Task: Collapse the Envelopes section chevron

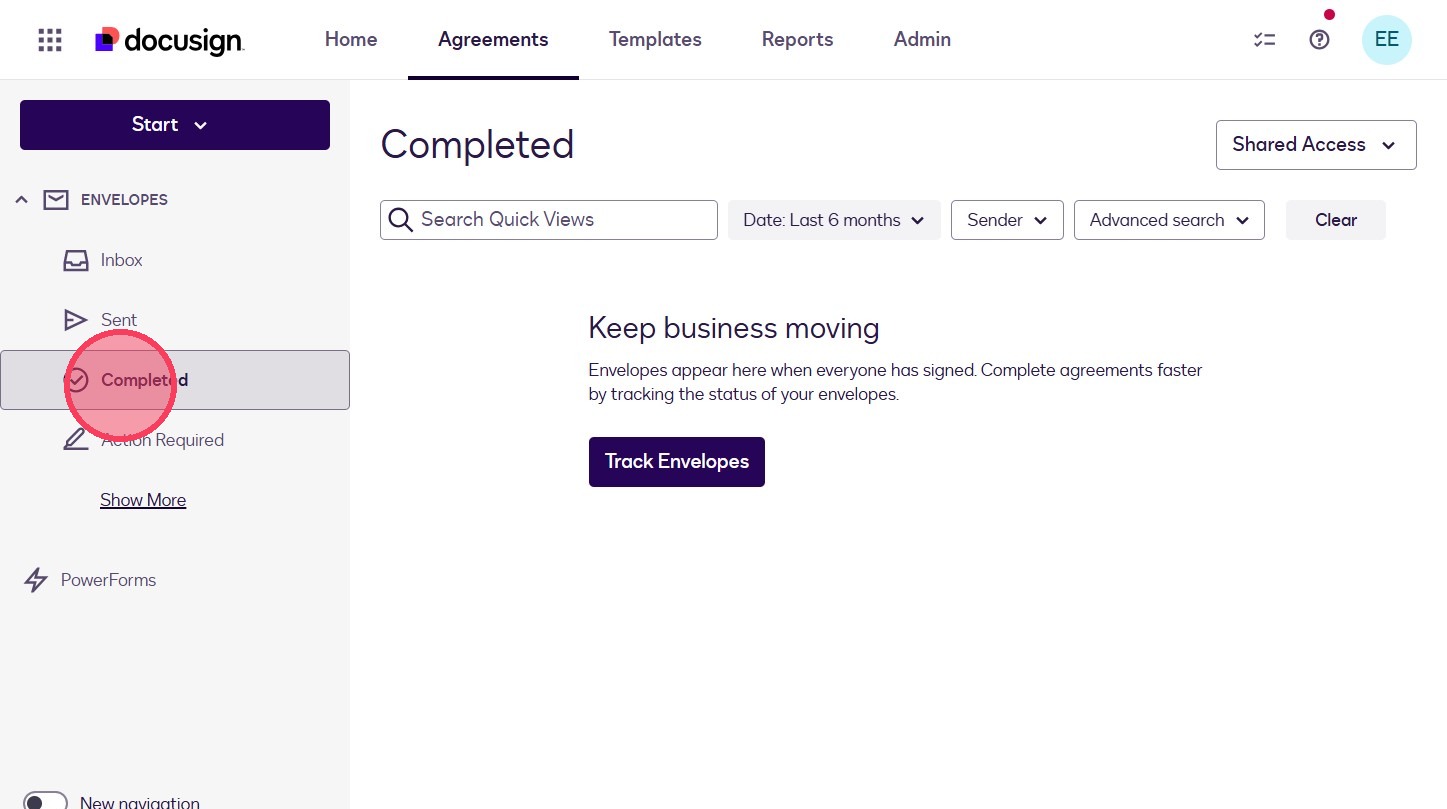Action: (x=21, y=200)
